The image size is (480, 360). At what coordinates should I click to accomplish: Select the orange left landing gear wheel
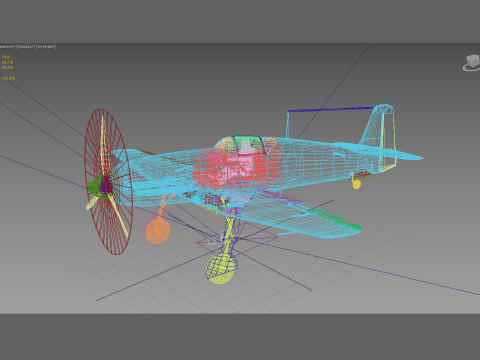[x=158, y=230]
